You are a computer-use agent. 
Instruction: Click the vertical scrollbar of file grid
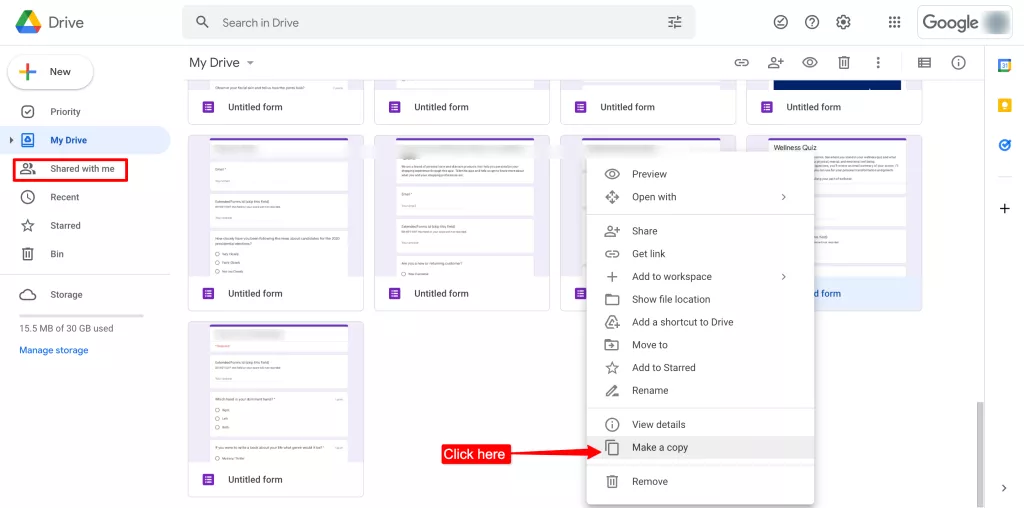(x=978, y=454)
